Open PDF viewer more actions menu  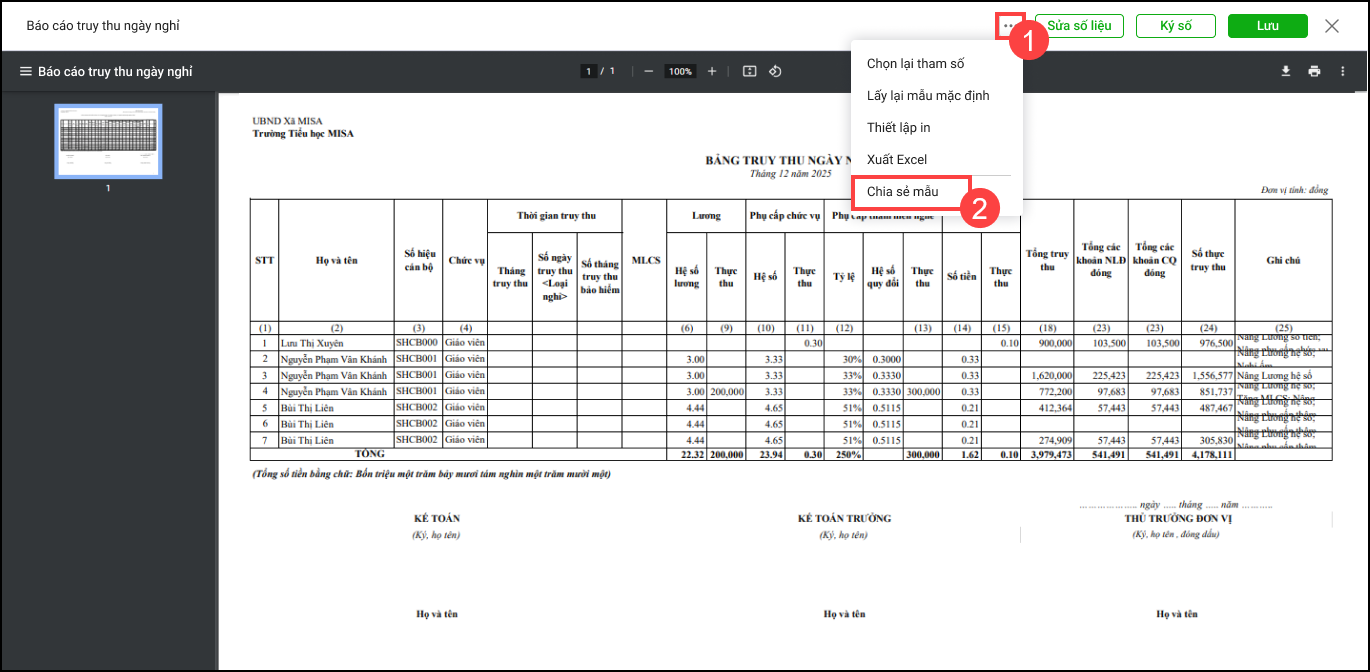point(1343,72)
